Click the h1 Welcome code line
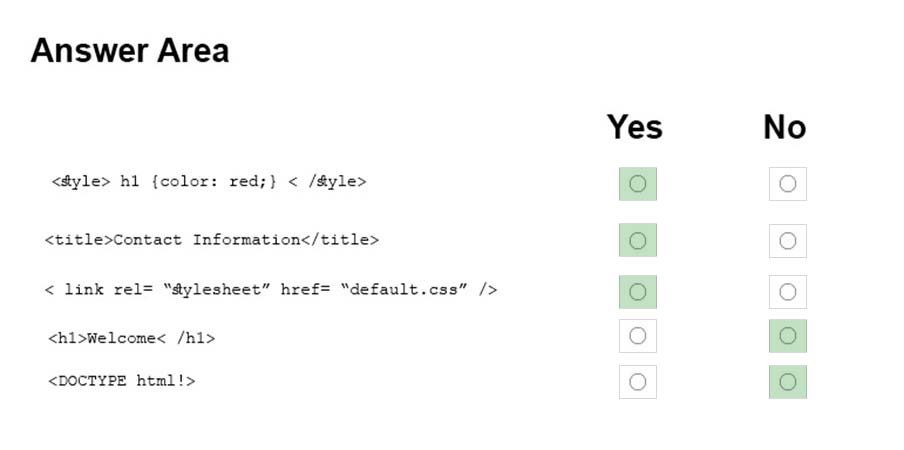 [x=131, y=338]
